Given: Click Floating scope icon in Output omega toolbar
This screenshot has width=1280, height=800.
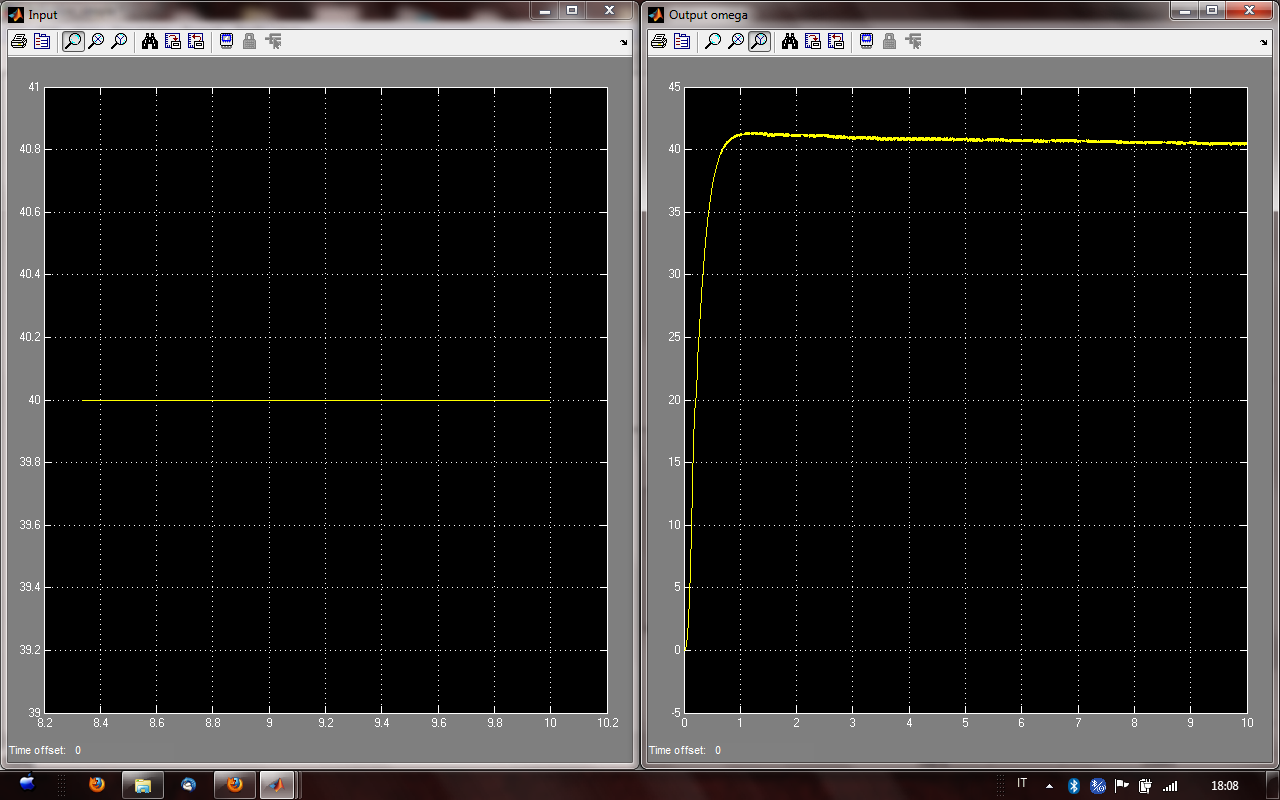Looking at the screenshot, I should click(x=866, y=41).
